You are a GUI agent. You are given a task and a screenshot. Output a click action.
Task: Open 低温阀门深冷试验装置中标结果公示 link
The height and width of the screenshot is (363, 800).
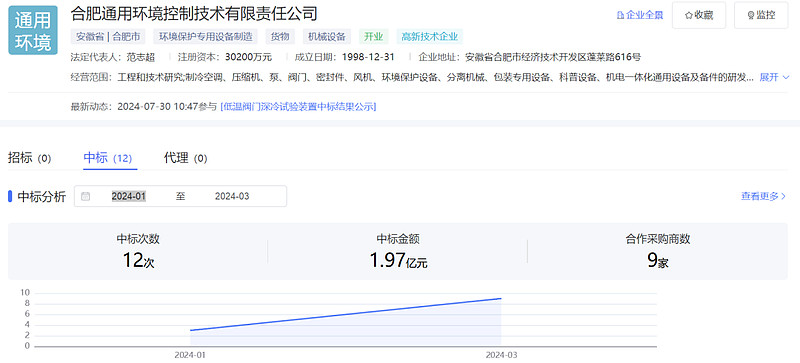298,107
